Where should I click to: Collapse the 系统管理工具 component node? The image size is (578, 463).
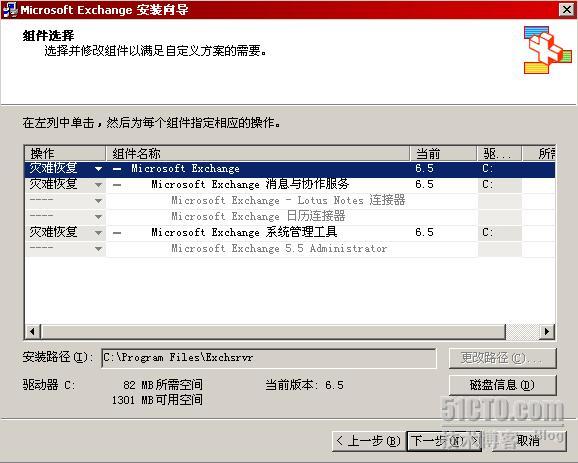coord(117,233)
